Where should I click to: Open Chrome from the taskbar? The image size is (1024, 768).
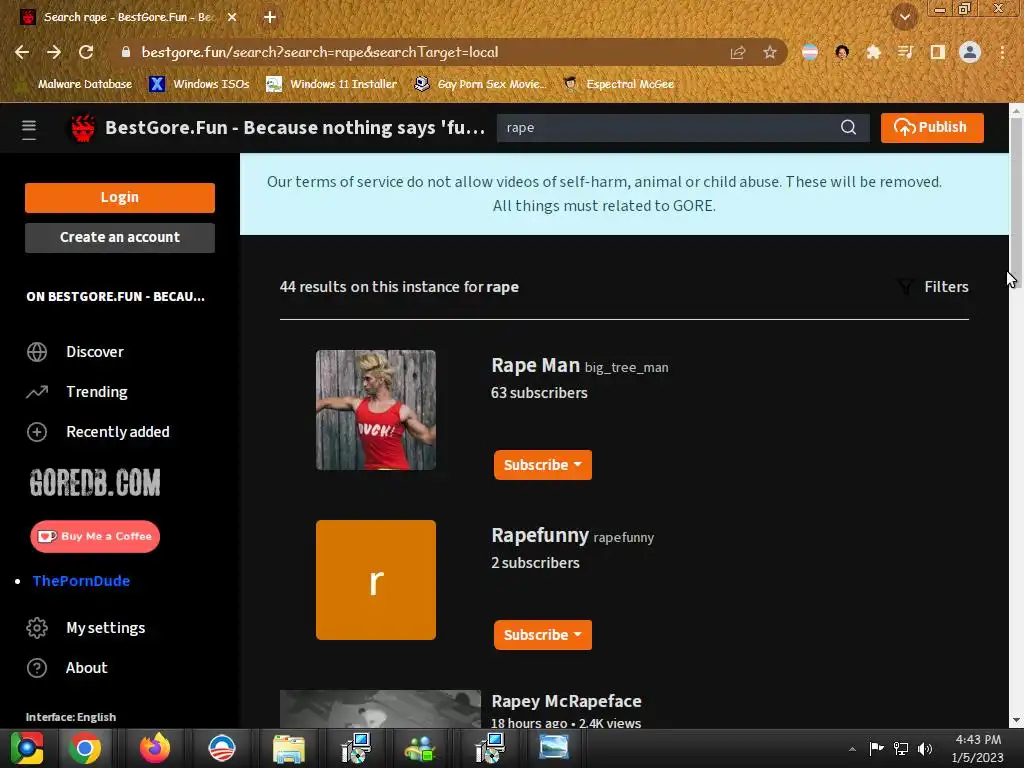[85, 748]
